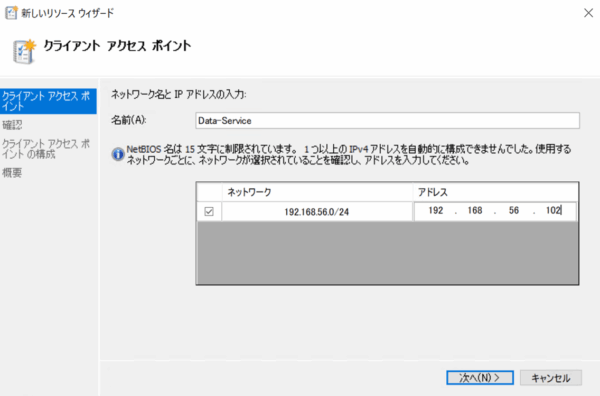Click the 名前(A) field containing Data-Service
Viewport: 600px width, 396px height.
pyautogui.click(x=387, y=121)
